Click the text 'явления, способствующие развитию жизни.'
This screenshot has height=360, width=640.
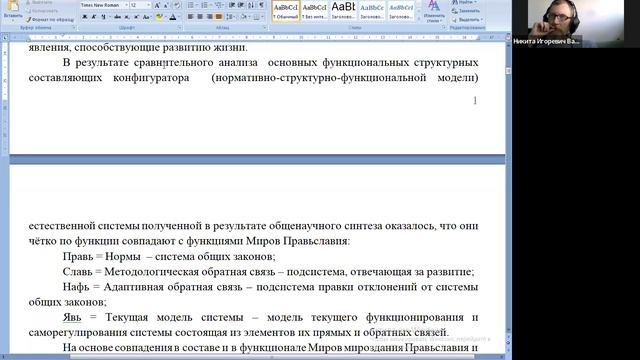tap(138, 47)
